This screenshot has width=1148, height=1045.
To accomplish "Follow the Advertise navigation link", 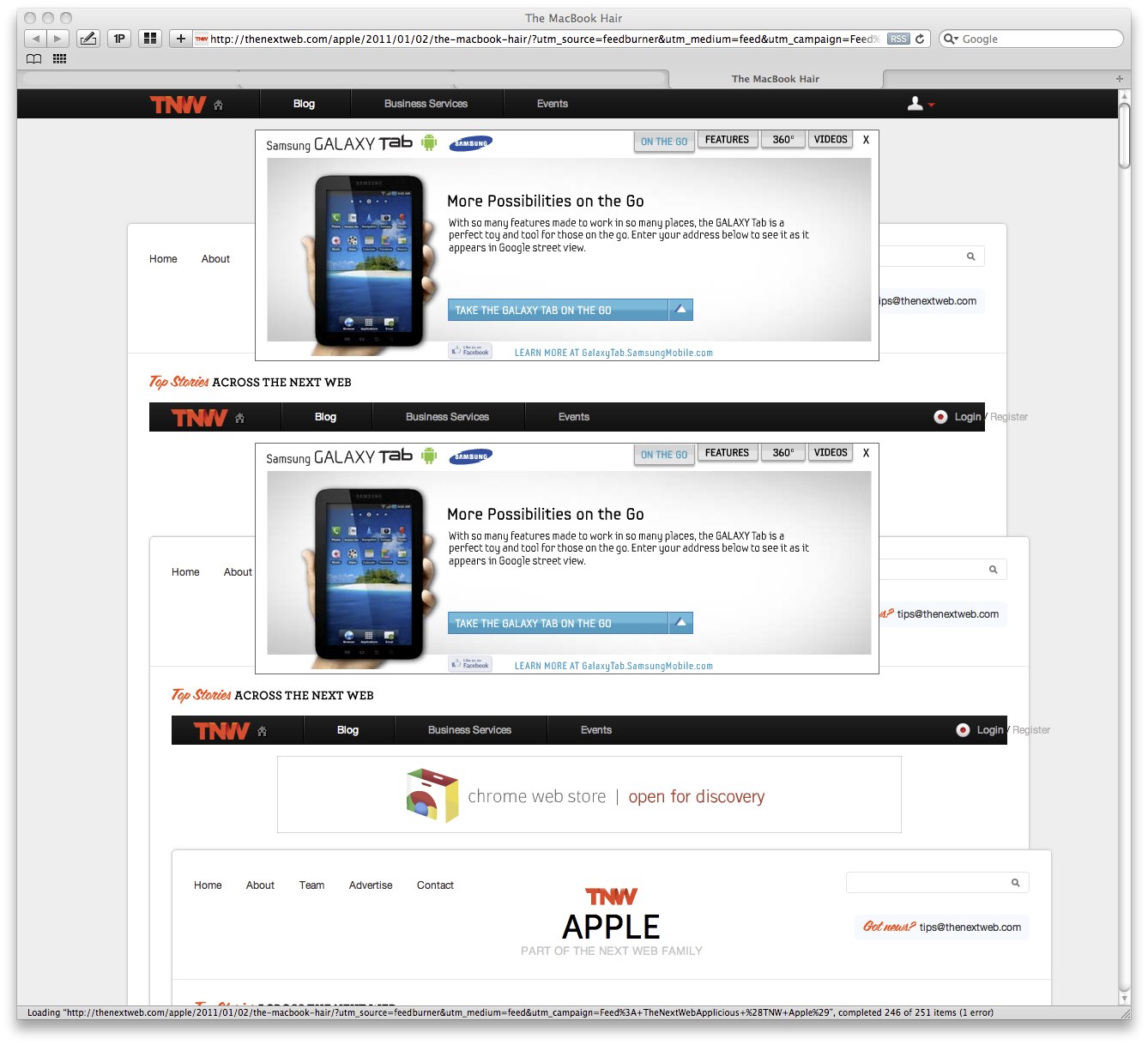I will [x=371, y=885].
